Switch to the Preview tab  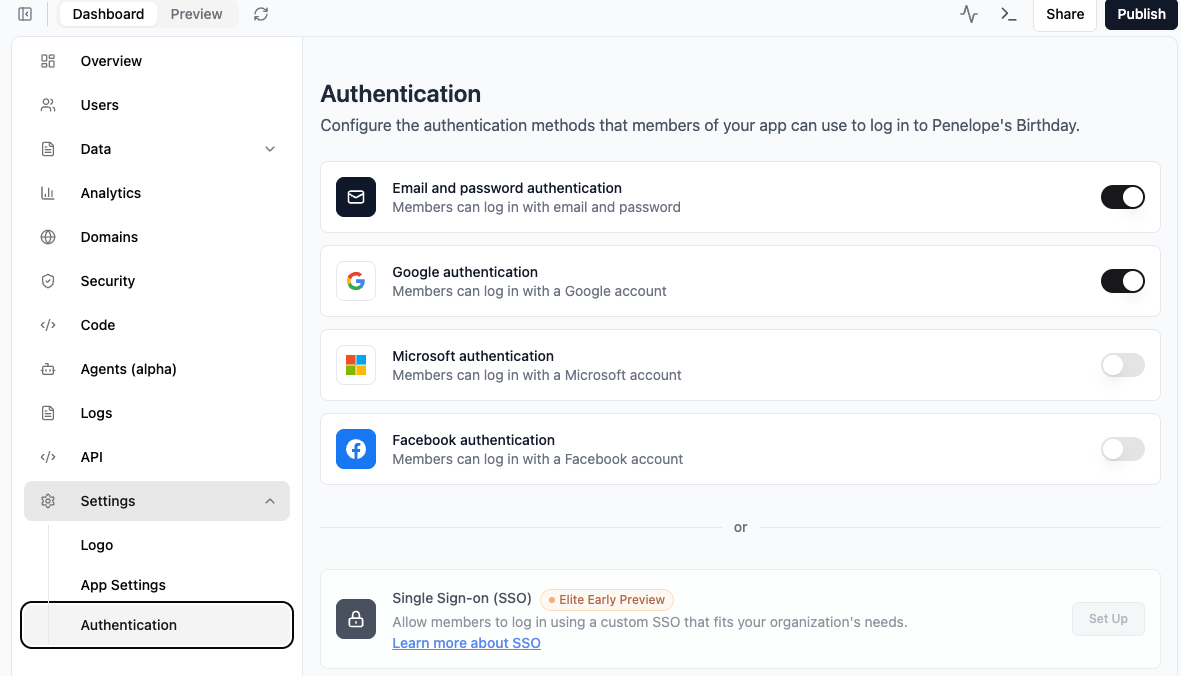tap(196, 14)
